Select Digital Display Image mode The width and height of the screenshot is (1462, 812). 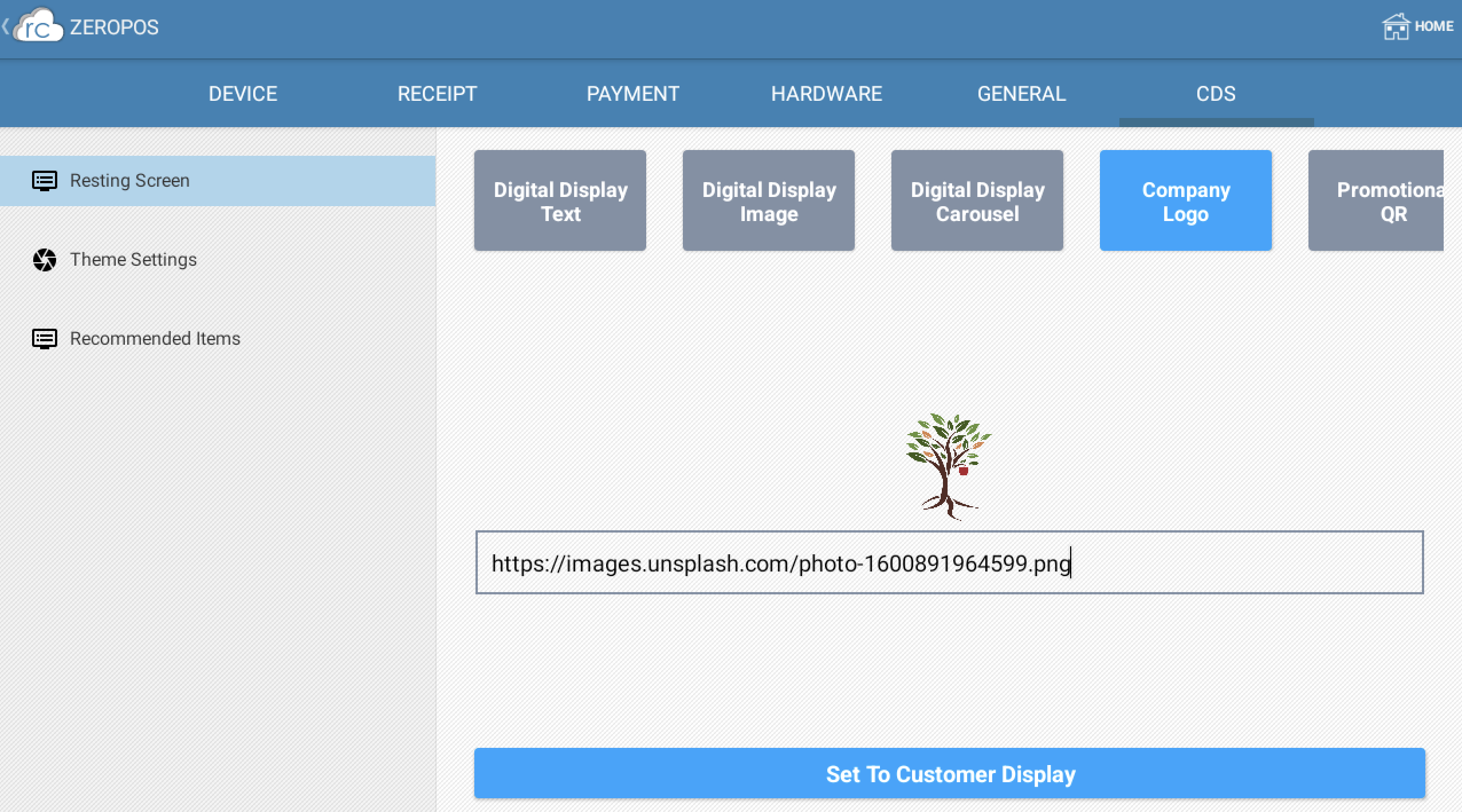coord(768,200)
